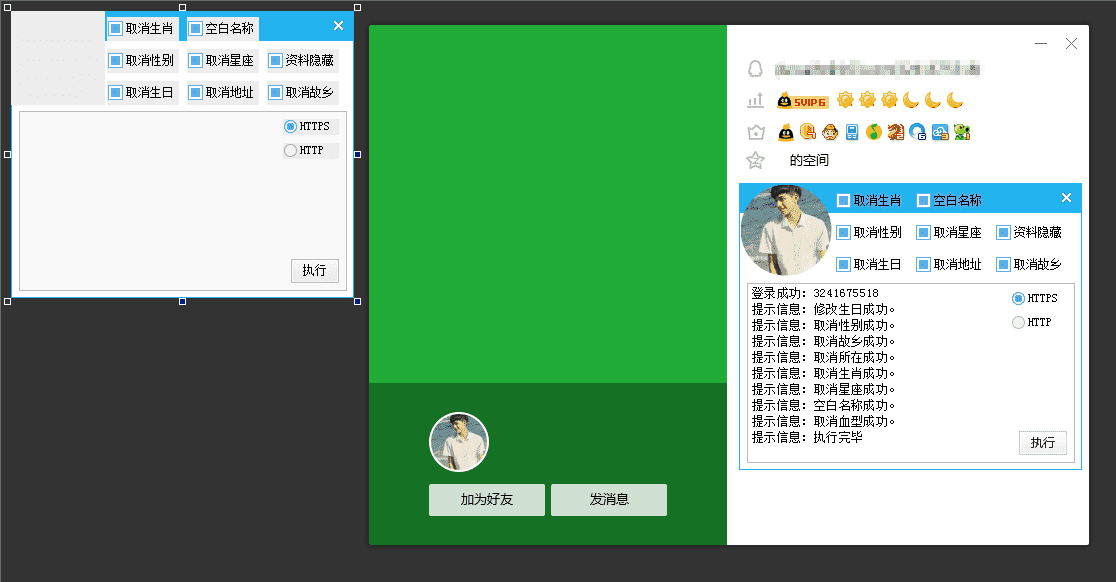Click the log line 修改生日成功
Image resolution: width=1116 pixels, height=582 pixels.
tap(823, 309)
